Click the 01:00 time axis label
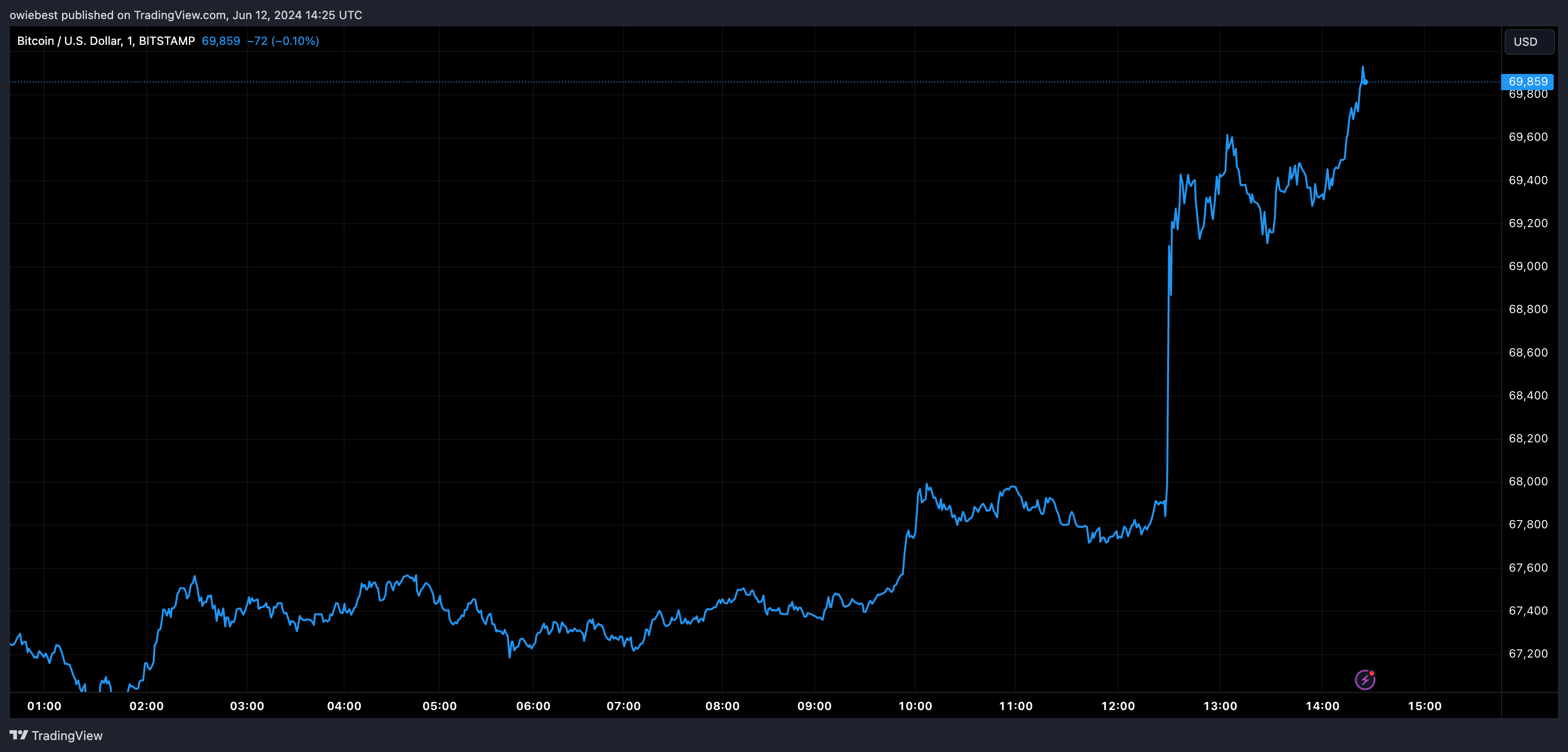 (x=44, y=706)
